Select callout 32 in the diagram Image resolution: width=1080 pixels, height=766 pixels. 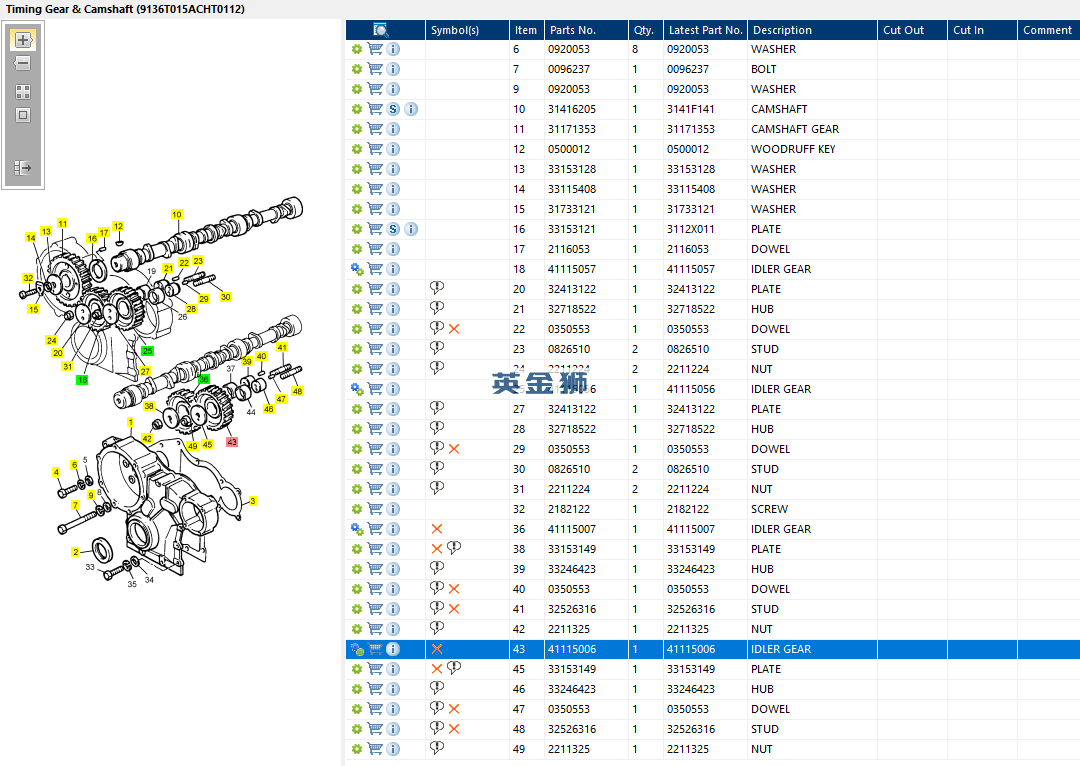[28, 278]
